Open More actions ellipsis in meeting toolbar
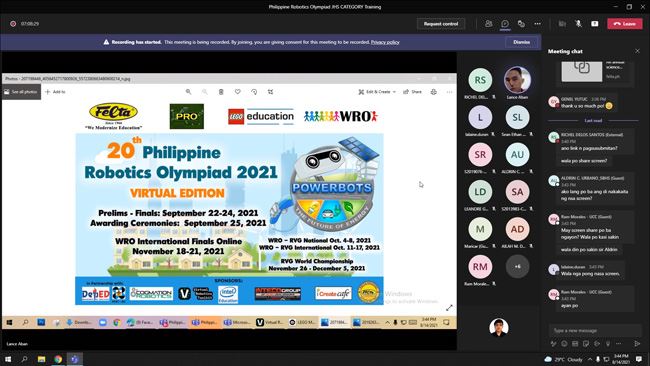 click(537, 24)
